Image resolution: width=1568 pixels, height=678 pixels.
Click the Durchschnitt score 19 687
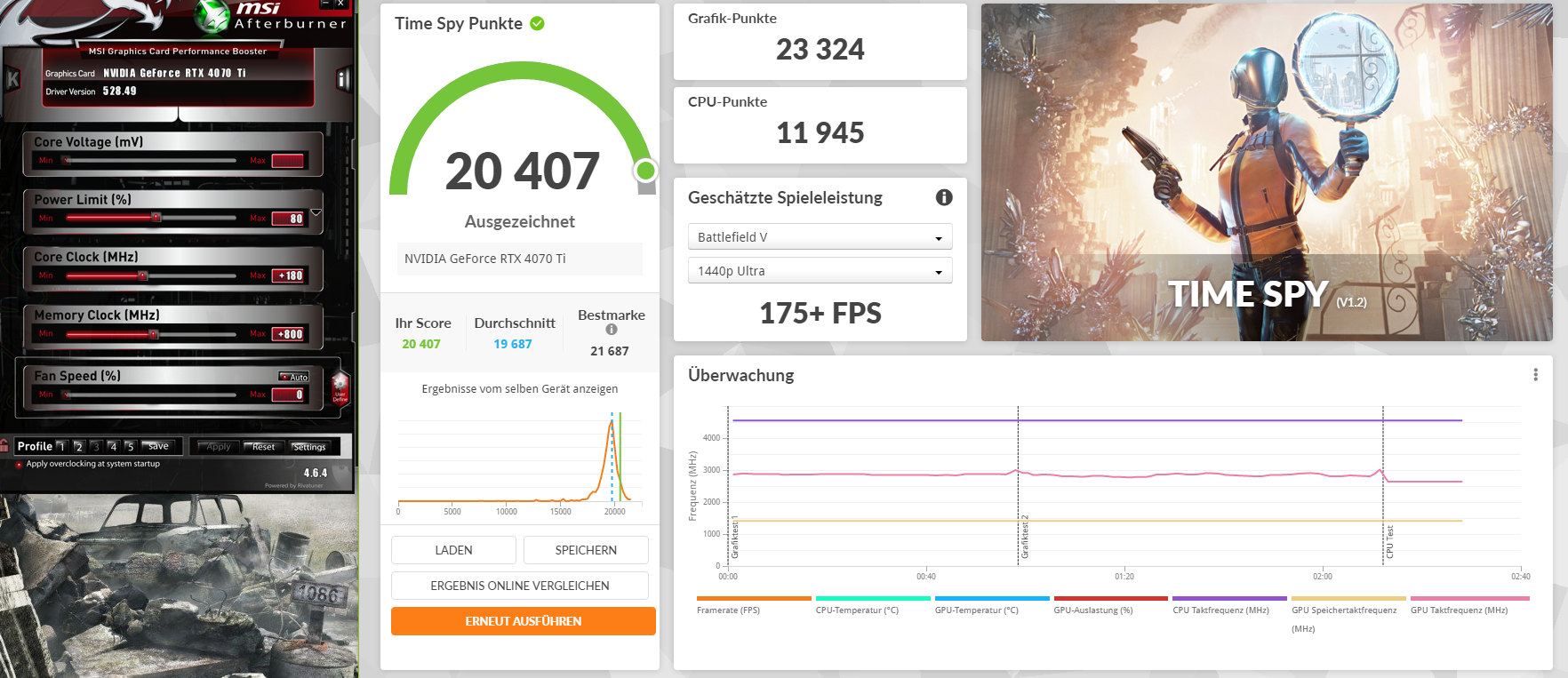click(513, 344)
